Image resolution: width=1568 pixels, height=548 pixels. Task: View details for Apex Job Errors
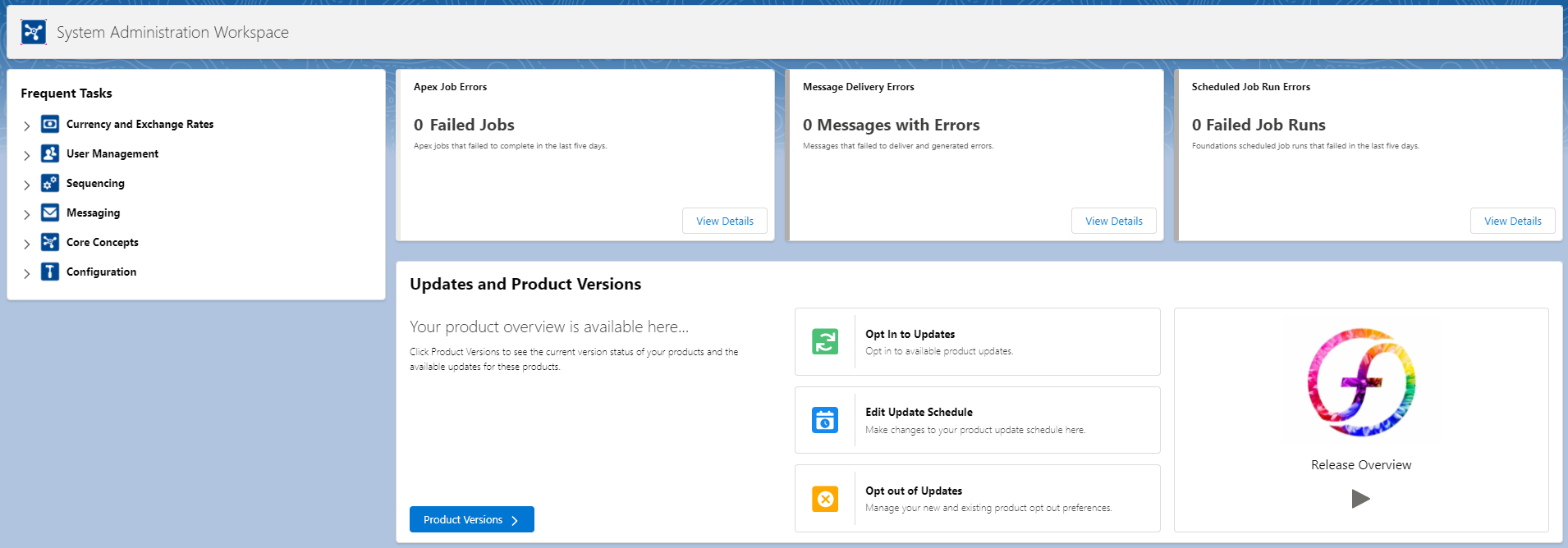click(x=724, y=221)
